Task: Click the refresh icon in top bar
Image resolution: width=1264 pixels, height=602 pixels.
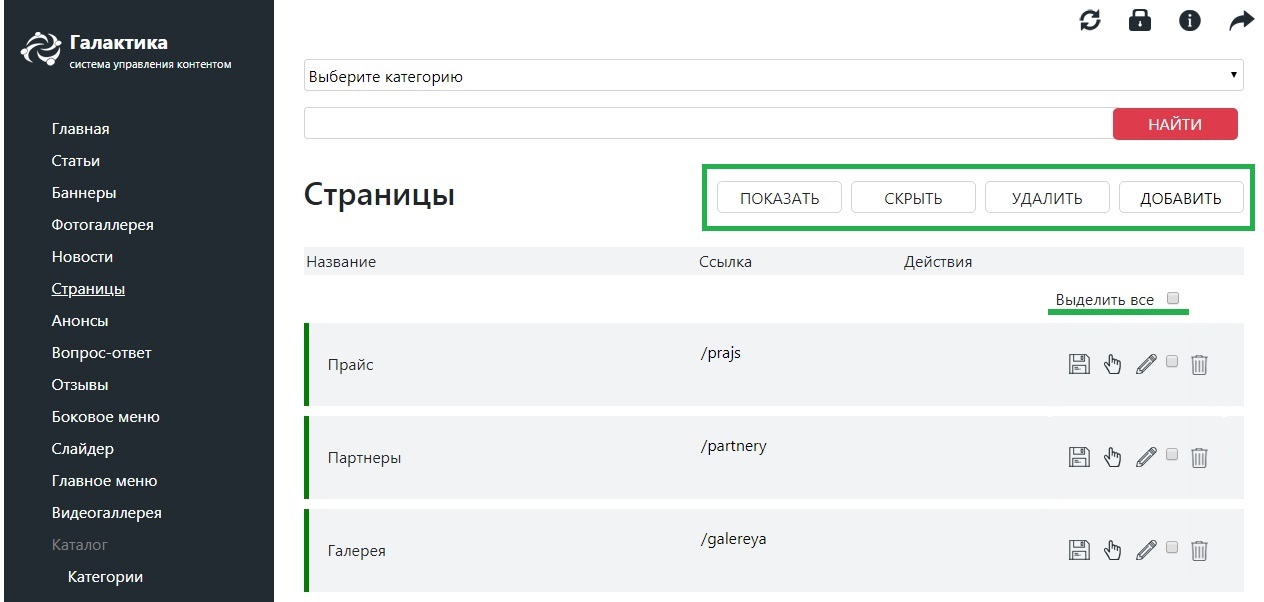Action: [1090, 20]
